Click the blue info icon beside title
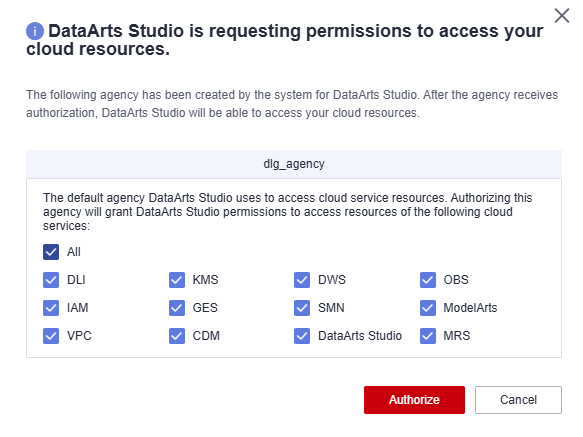The height and width of the screenshot is (437, 583). coord(35,31)
